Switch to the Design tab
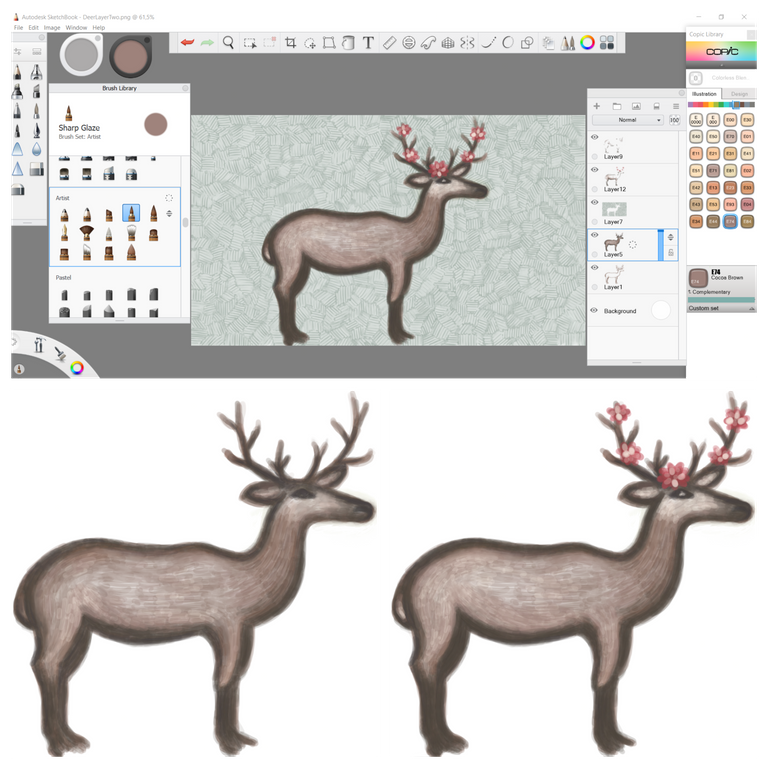Screen dimensions: 768x768 [x=739, y=94]
